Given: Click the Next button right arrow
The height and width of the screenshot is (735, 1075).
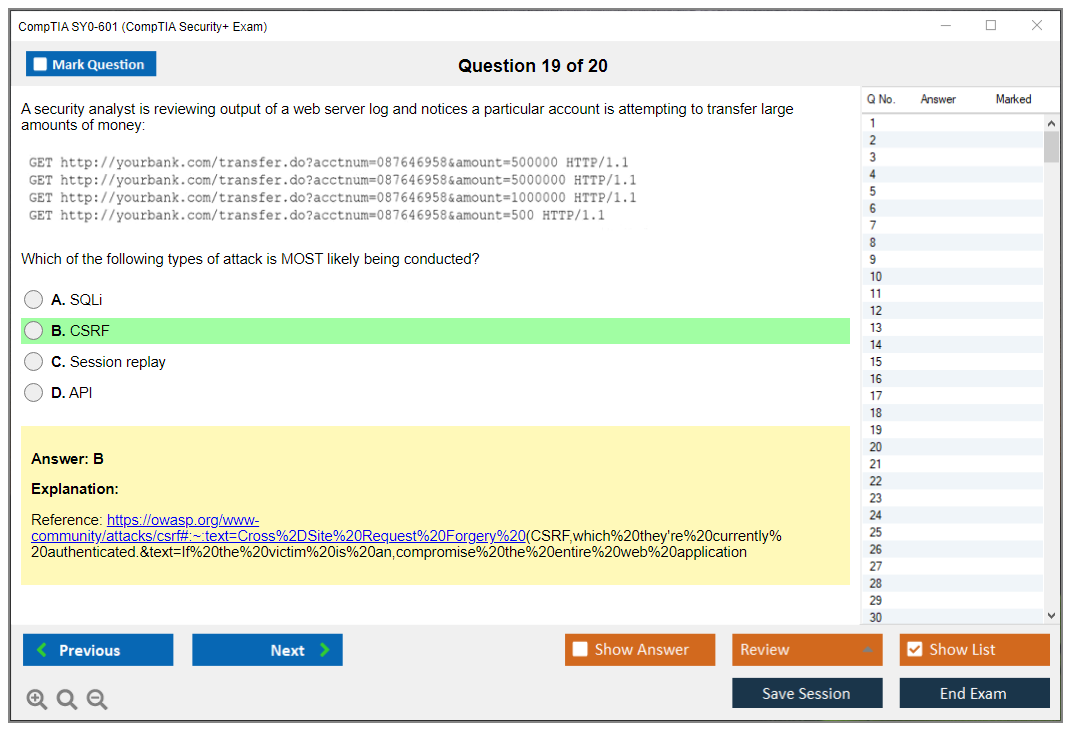Looking at the screenshot, I should coord(325,650).
